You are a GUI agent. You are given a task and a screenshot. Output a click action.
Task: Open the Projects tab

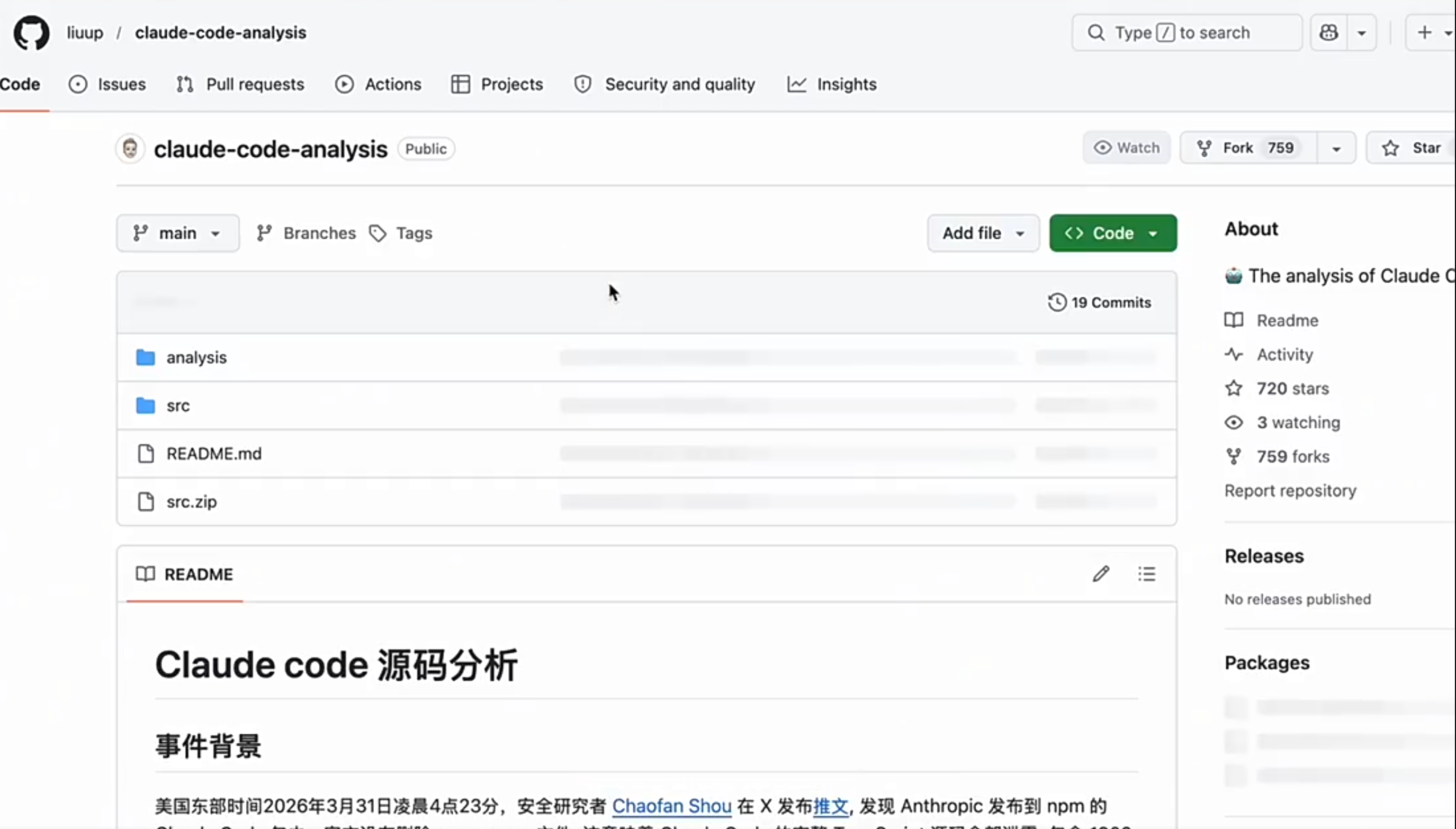coord(497,84)
